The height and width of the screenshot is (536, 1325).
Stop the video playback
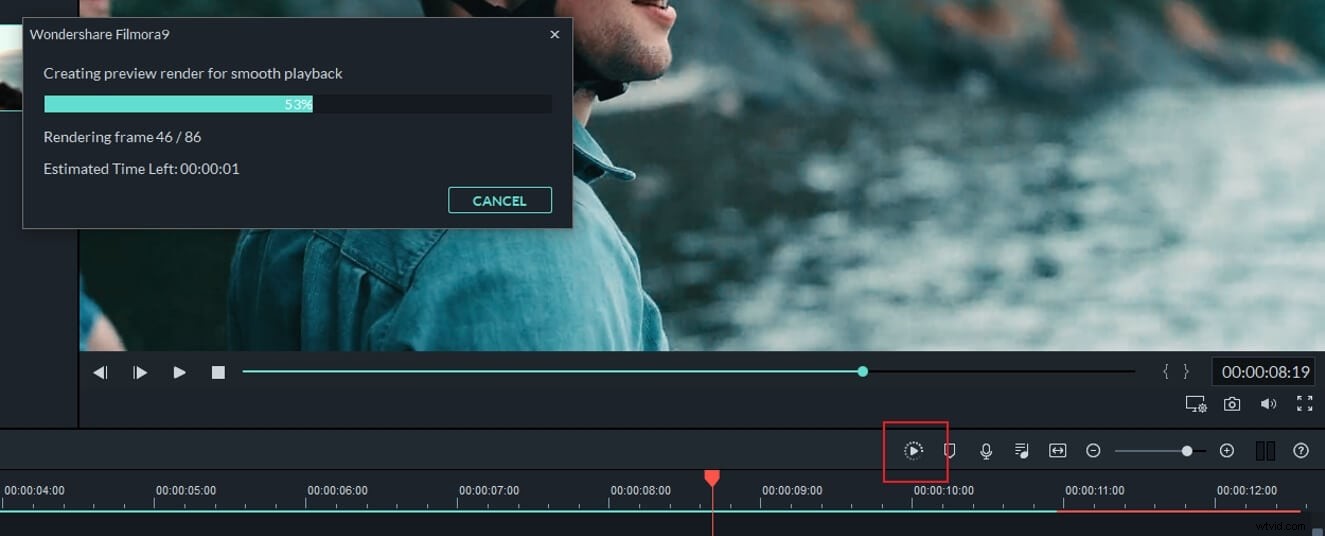(218, 372)
